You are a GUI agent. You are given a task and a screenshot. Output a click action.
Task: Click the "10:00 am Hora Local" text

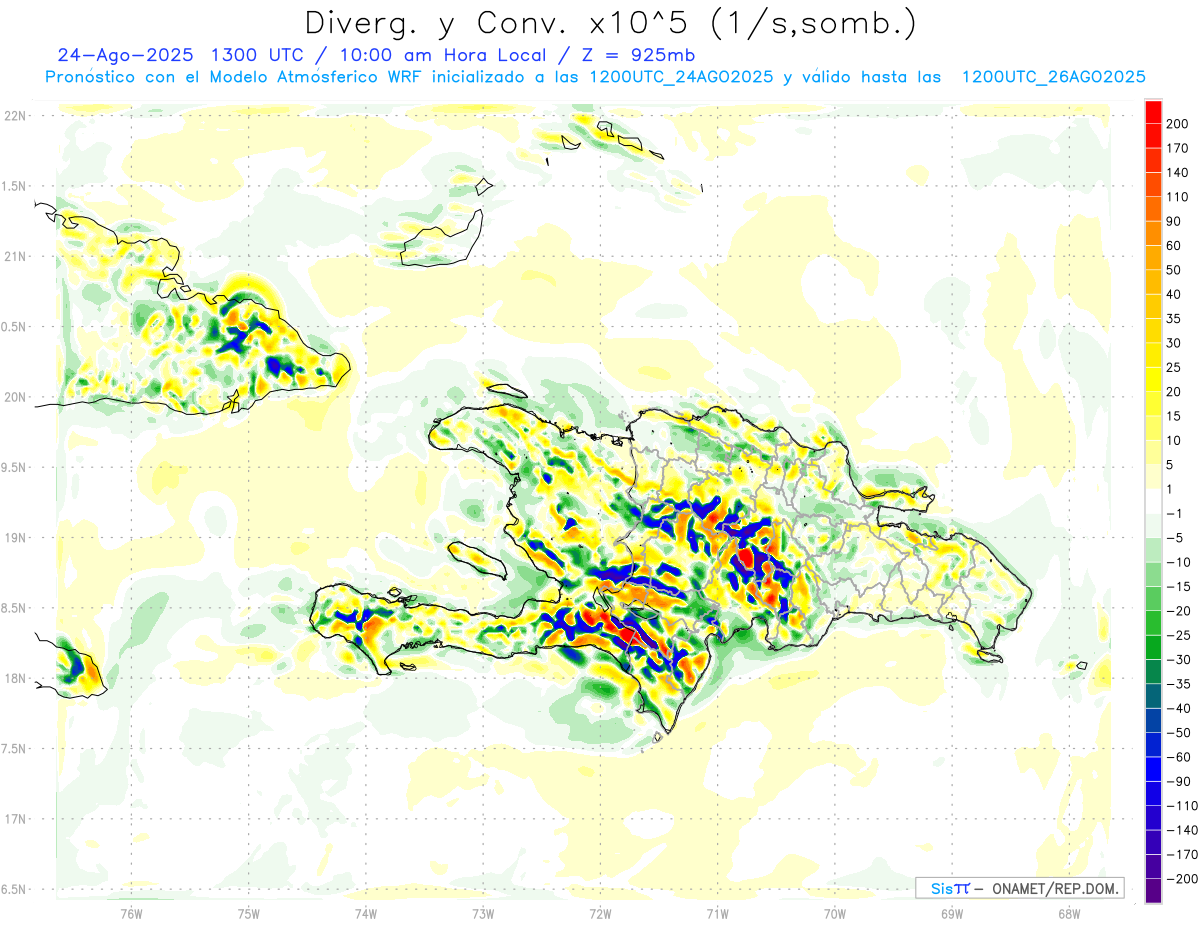pyautogui.click(x=446, y=55)
